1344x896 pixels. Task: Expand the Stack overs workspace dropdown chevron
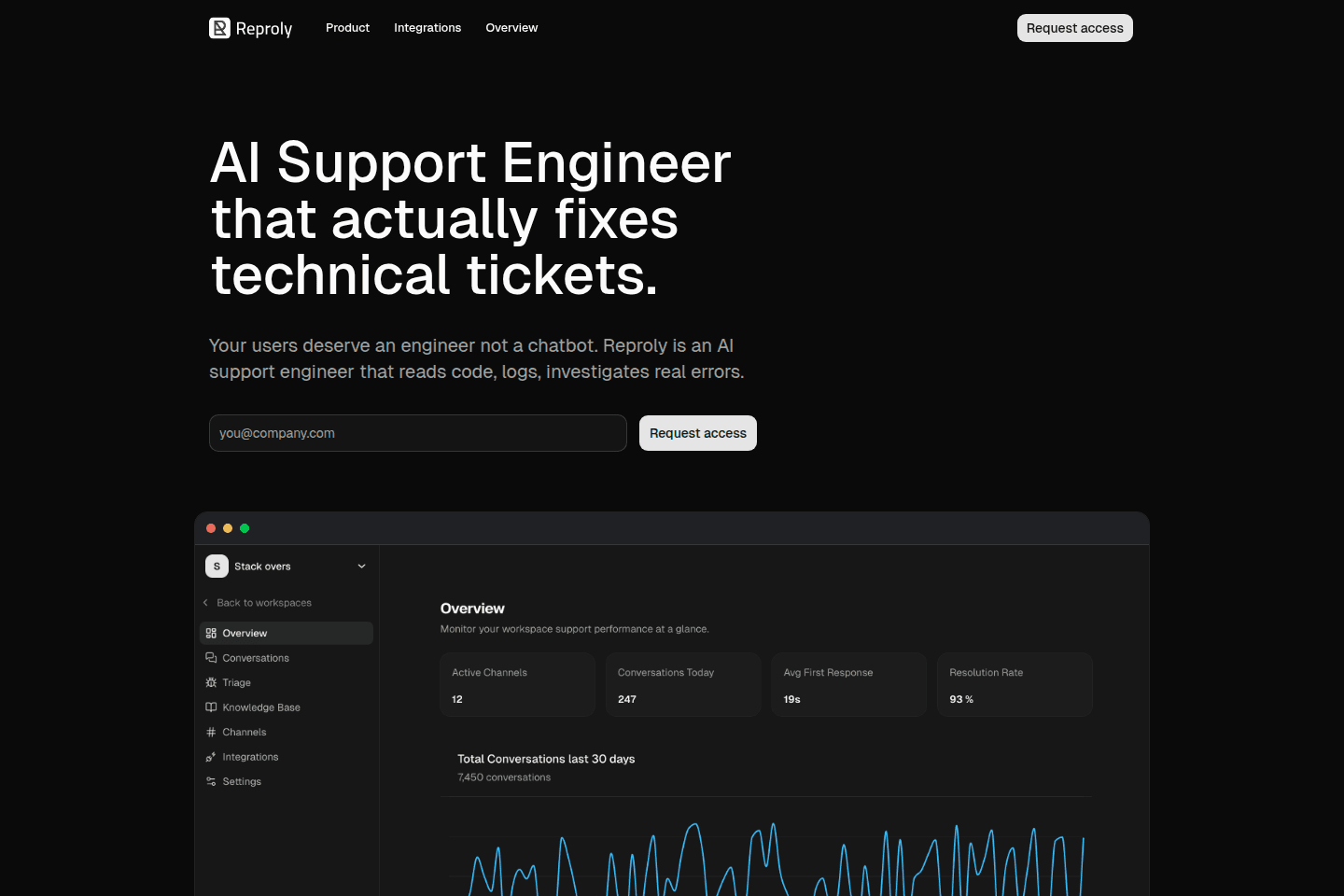[362, 567]
